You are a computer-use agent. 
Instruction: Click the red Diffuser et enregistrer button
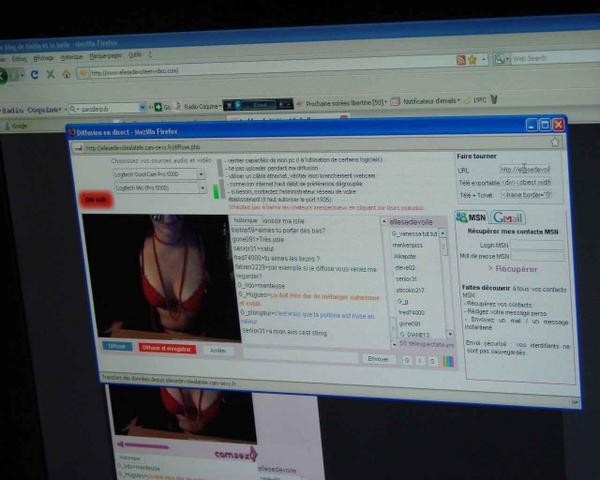pyautogui.click(x=167, y=348)
